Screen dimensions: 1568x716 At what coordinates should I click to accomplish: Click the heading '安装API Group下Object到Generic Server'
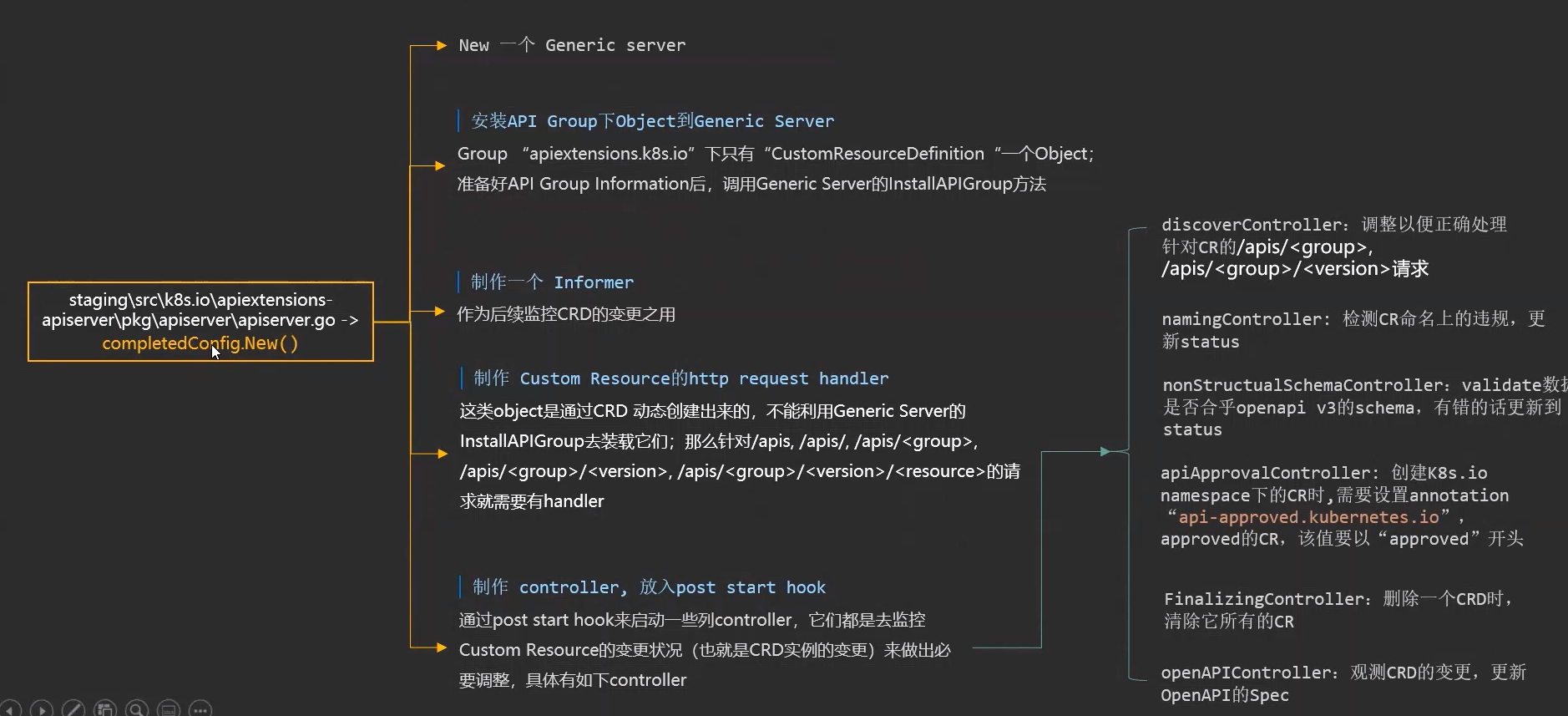[652, 121]
